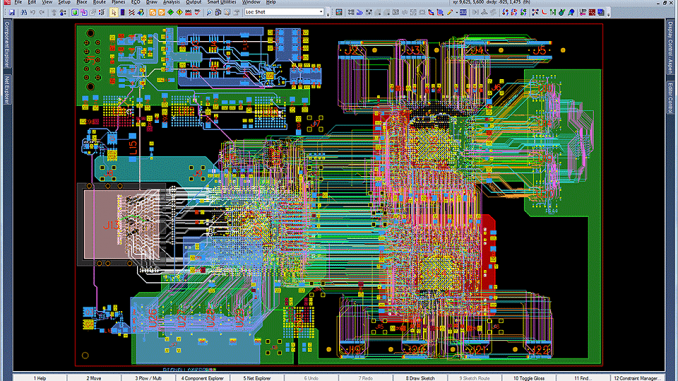The image size is (678, 381).
Task: Click the red arc route icon
Action: 544,12
